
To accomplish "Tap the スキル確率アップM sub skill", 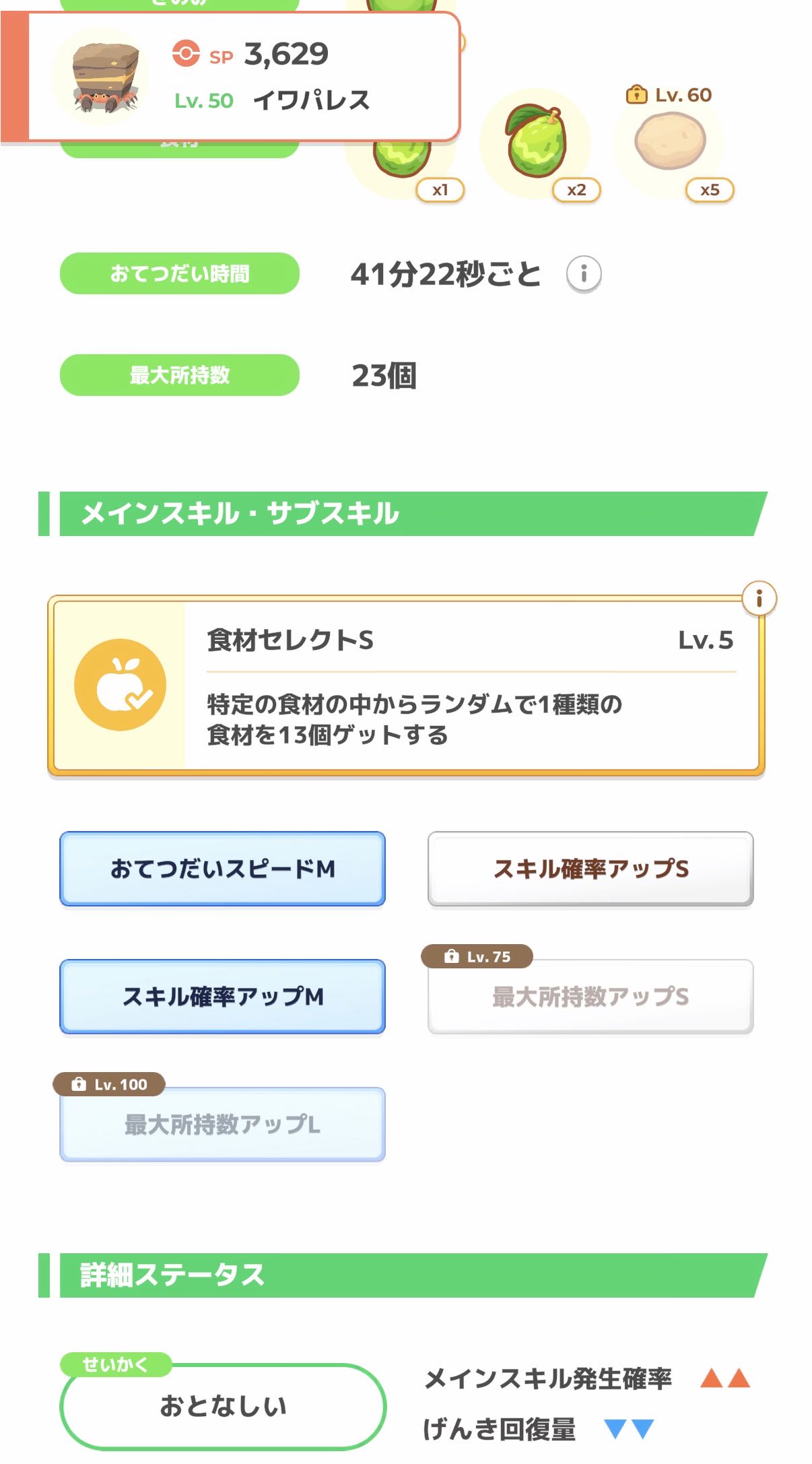I will (x=222, y=997).
